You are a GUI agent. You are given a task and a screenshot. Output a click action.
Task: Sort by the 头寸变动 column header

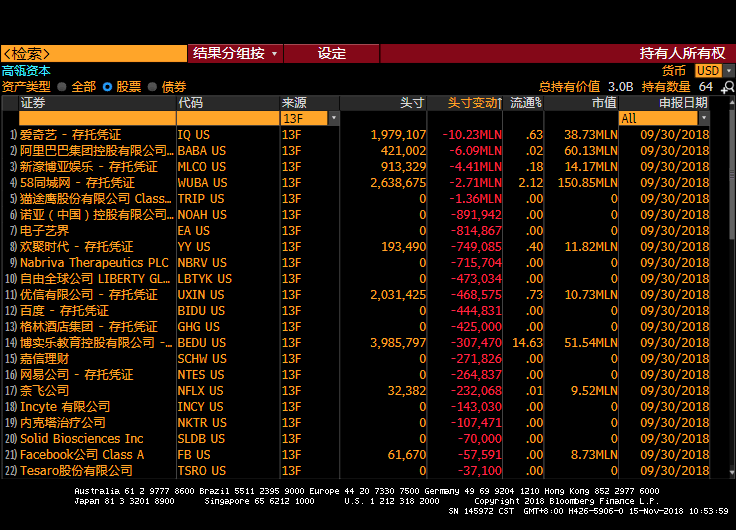465,103
